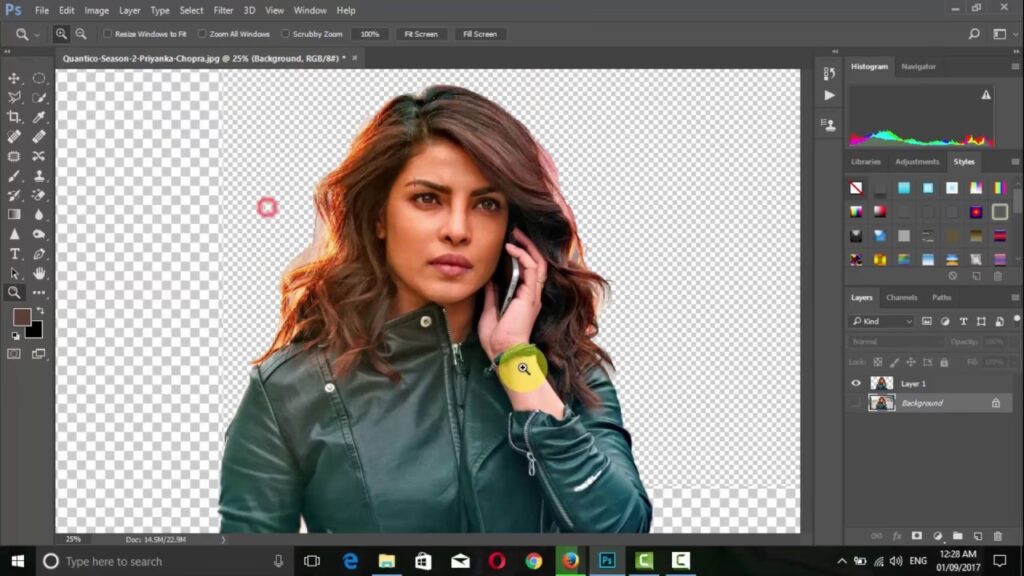Open the blend mode Normal dropdown
The width and height of the screenshot is (1024, 576).
point(892,341)
